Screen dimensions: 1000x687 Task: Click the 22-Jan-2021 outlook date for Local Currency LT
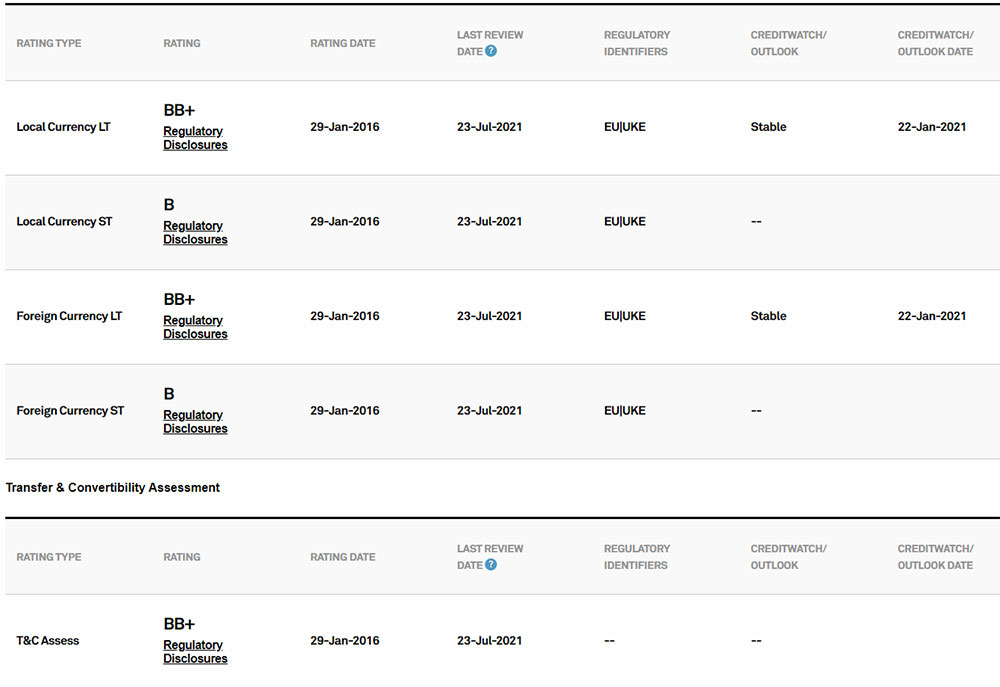(932, 127)
